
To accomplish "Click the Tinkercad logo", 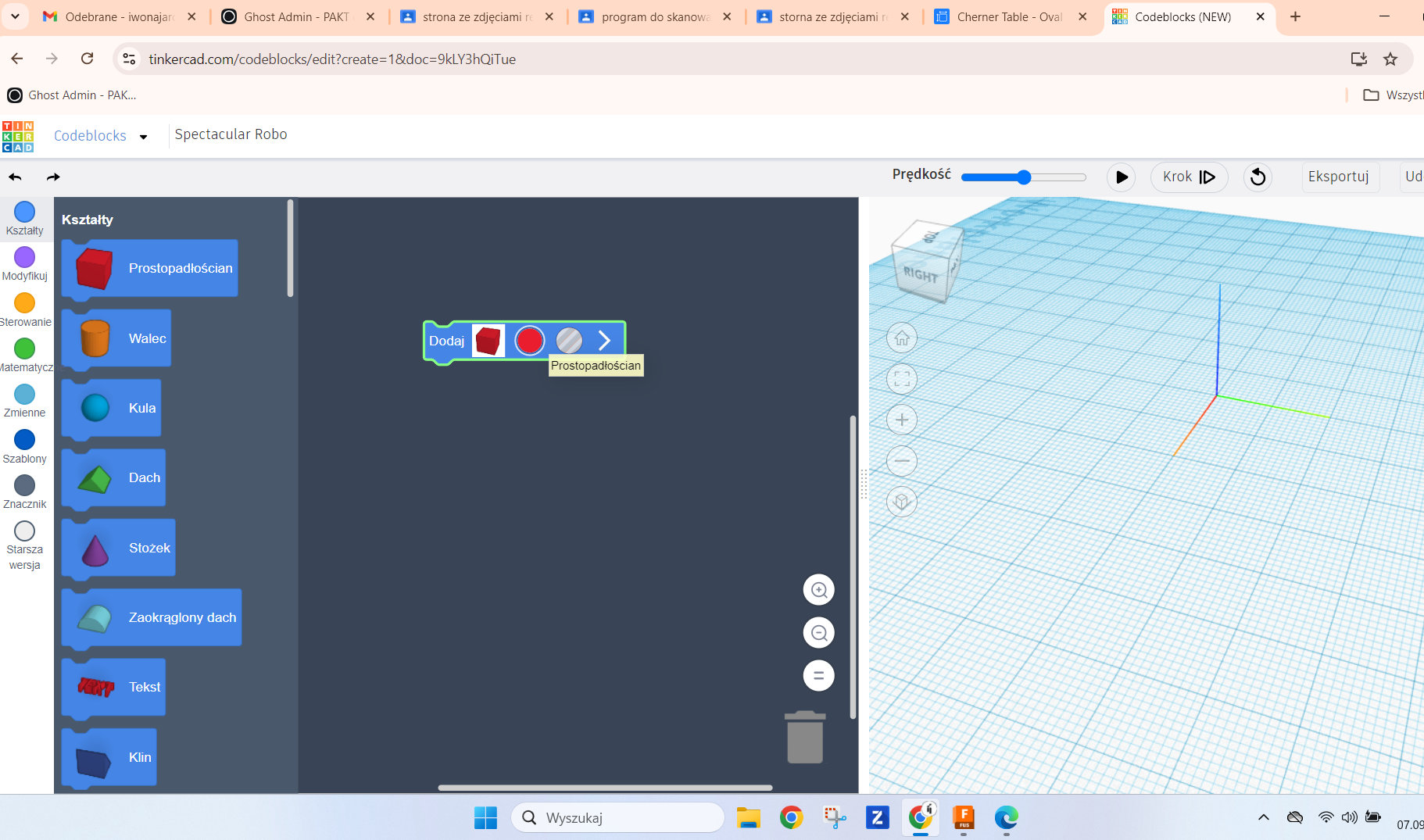I will (x=18, y=136).
